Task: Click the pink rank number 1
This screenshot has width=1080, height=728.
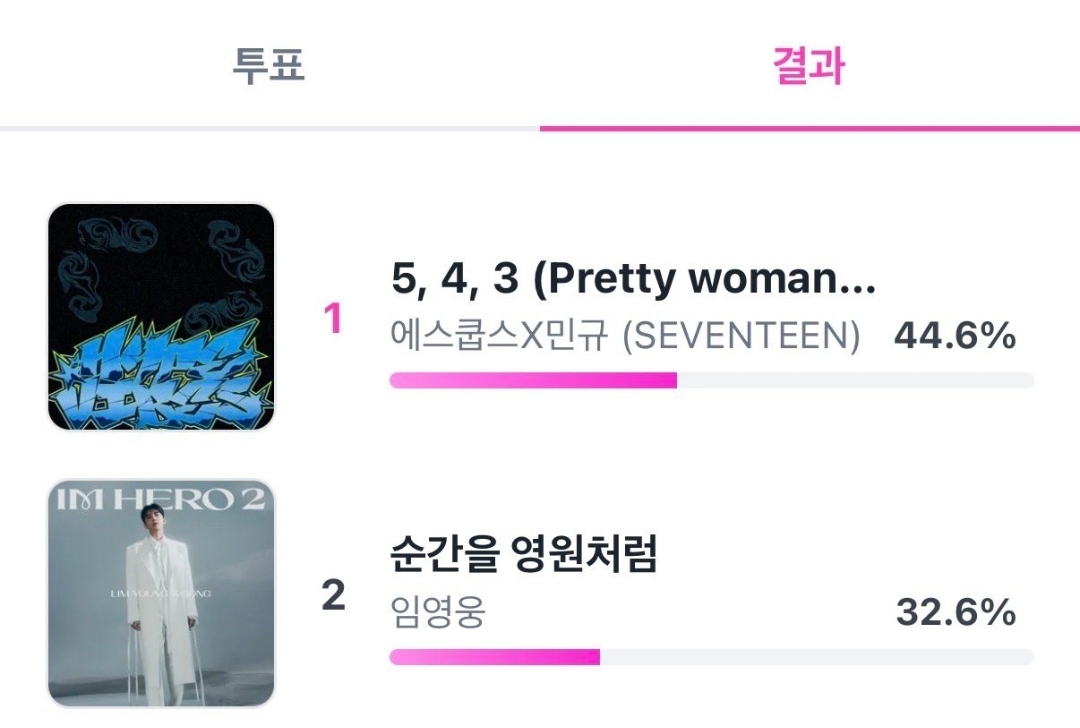Action: point(333,318)
